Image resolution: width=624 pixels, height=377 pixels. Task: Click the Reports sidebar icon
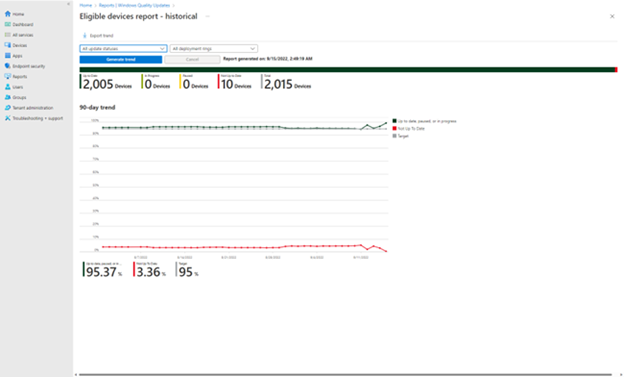click(8, 76)
